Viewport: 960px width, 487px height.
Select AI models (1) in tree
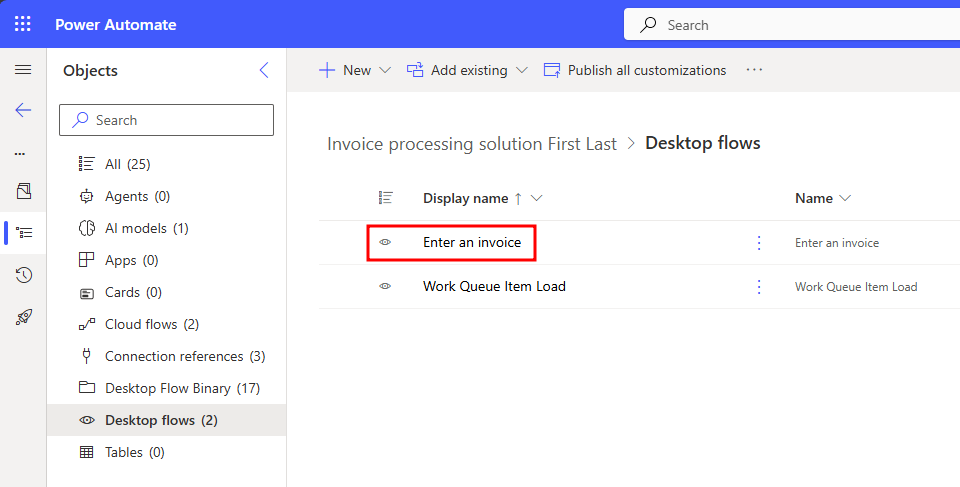click(167, 228)
